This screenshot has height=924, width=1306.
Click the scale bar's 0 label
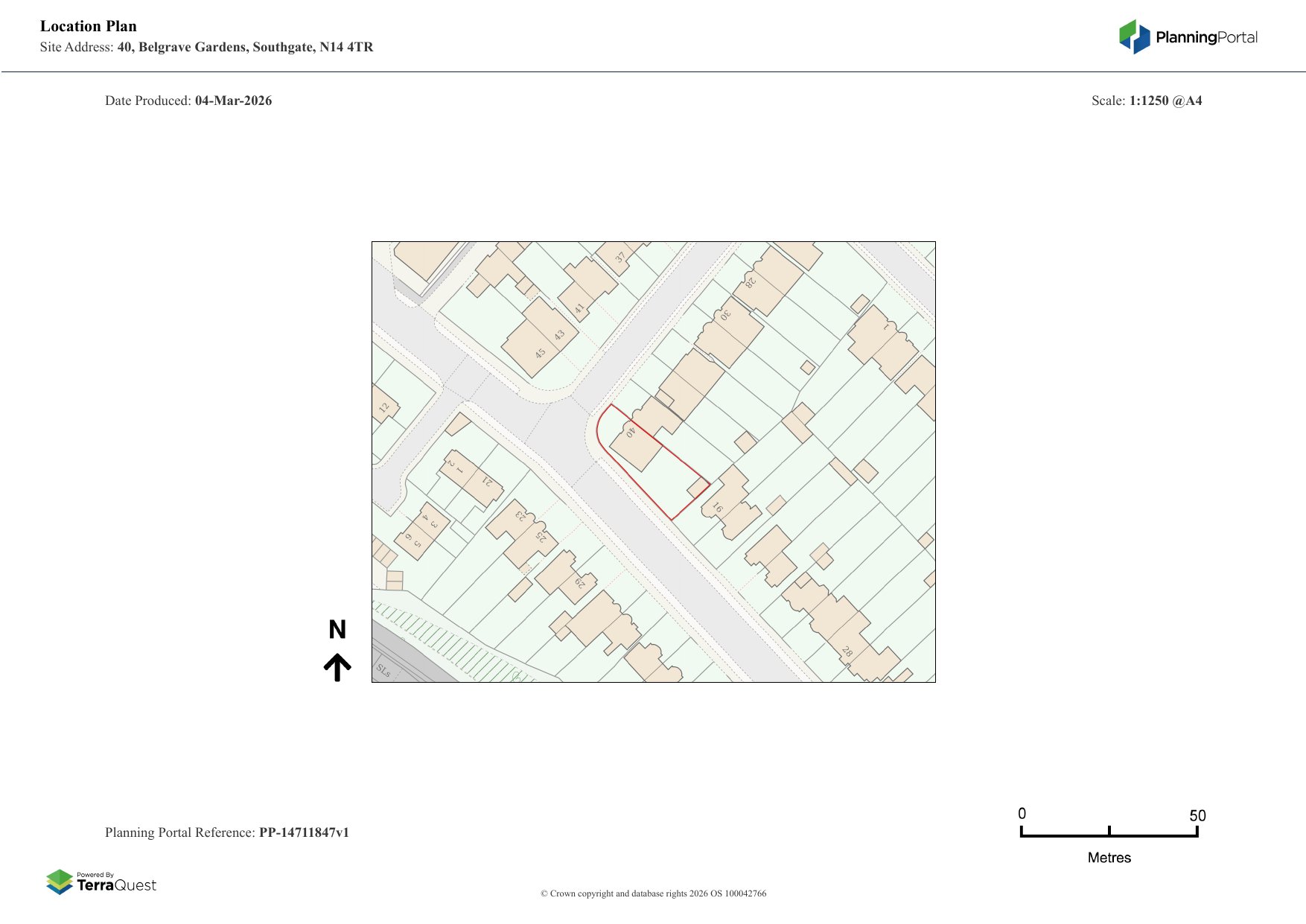pos(1022,813)
